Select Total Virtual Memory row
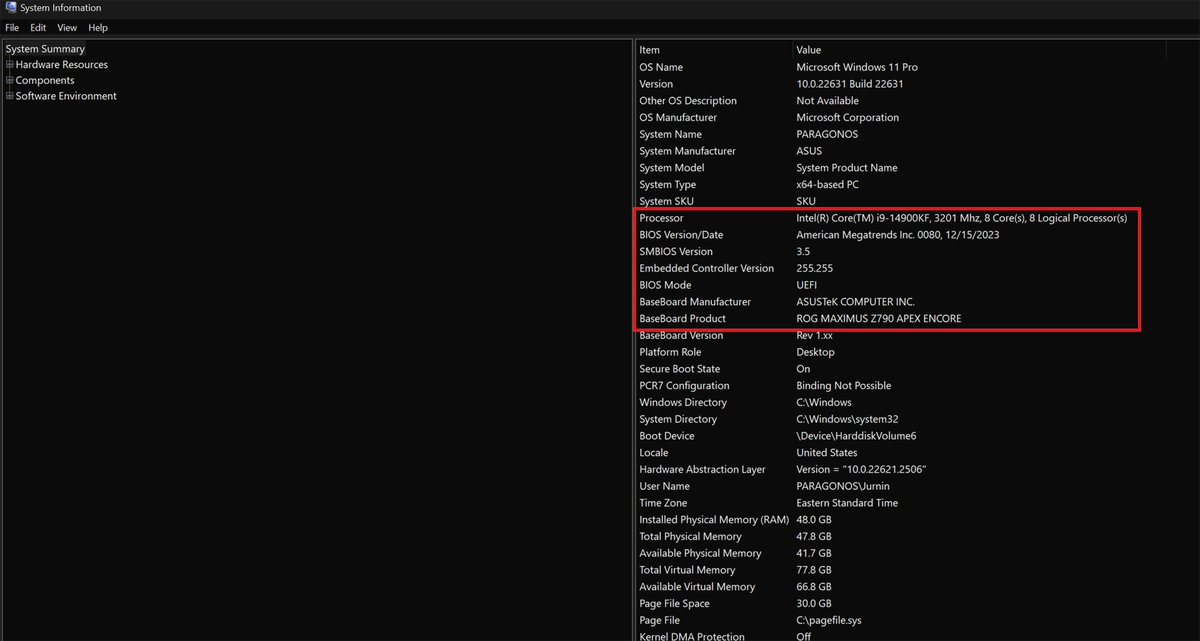 (x=687, y=570)
